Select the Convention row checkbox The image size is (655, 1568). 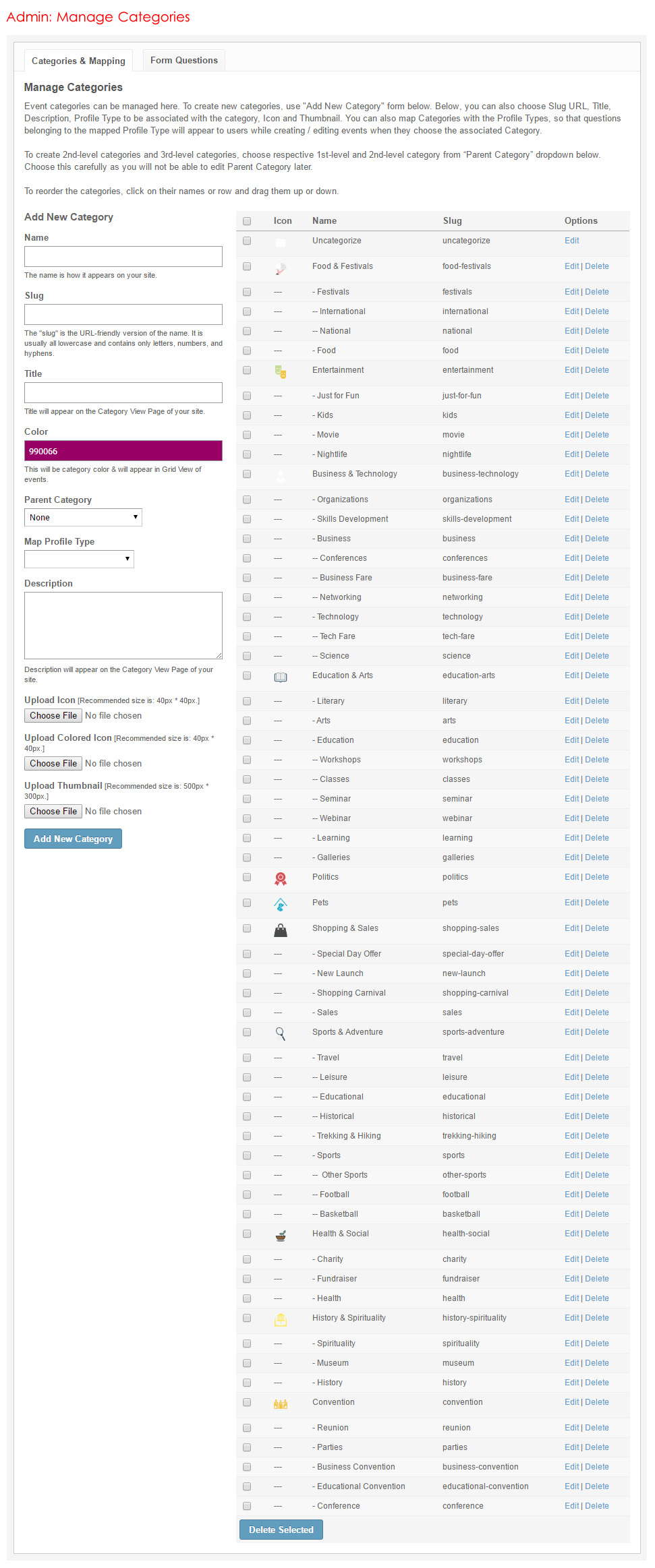(x=247, y=1402)
